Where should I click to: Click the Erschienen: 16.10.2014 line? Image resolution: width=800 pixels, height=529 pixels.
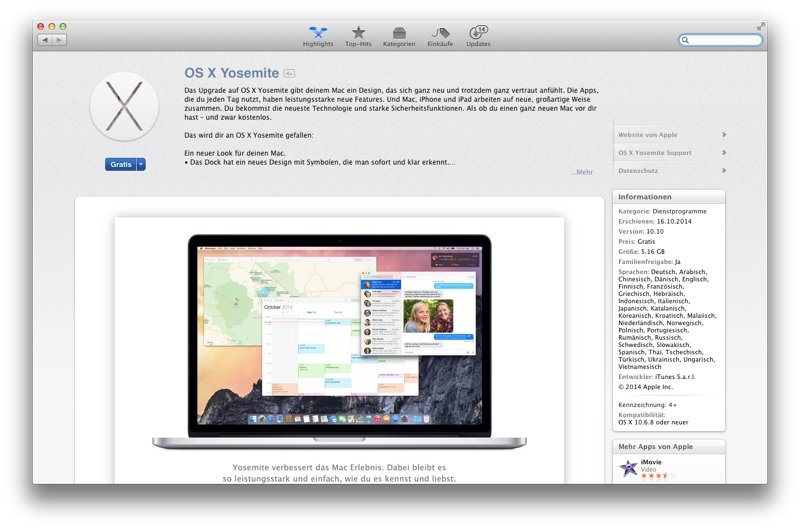[655, 221]
